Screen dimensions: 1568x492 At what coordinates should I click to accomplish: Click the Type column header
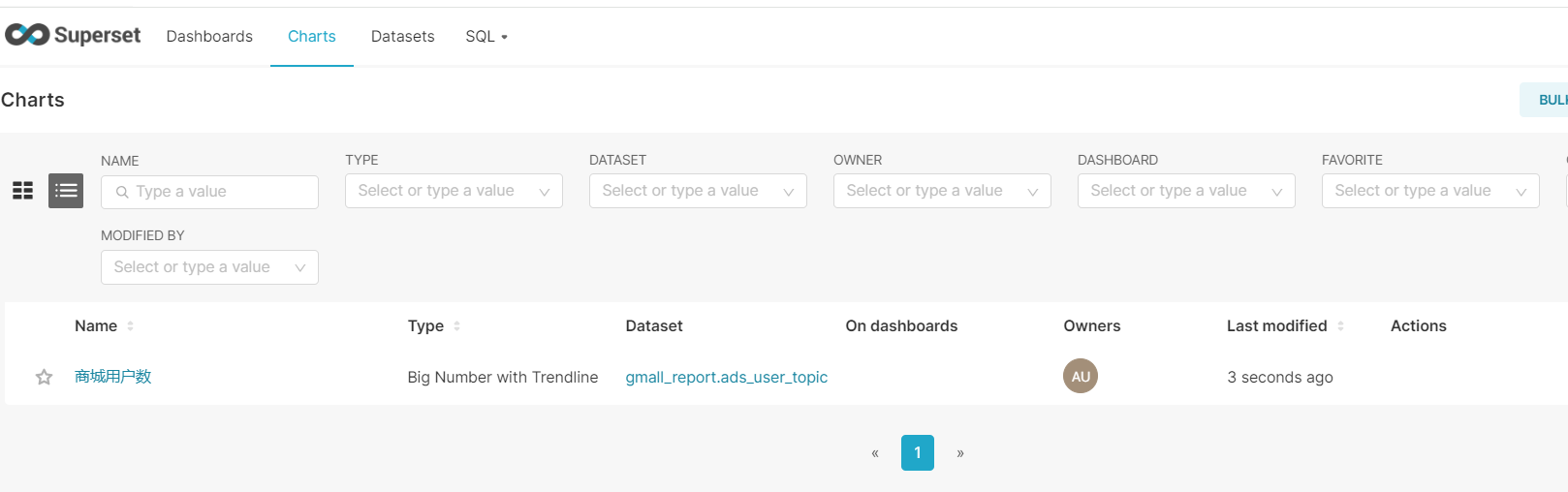coord(425,326)
